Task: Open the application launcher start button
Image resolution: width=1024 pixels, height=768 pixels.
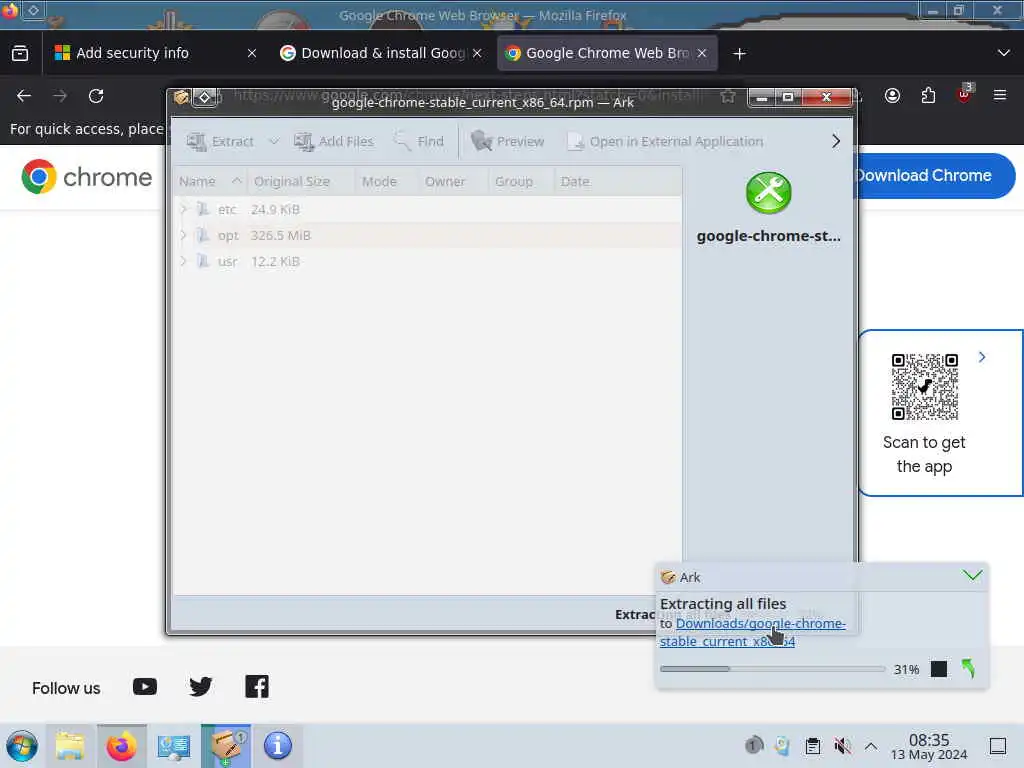Action: coord(22,746)
